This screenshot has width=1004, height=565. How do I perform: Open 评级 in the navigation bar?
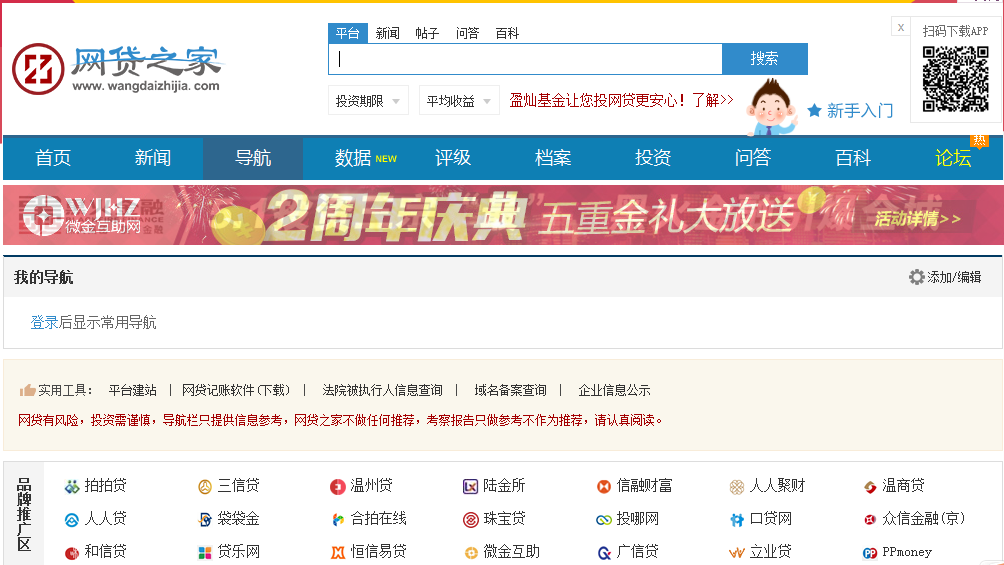point(453,158)
